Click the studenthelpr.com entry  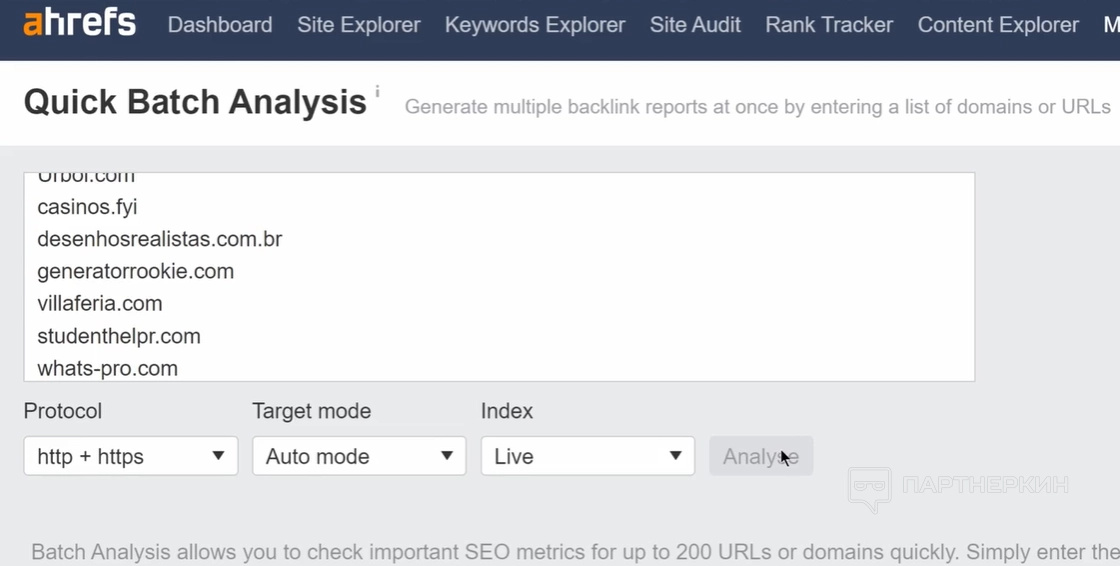[x=118, y=336]
